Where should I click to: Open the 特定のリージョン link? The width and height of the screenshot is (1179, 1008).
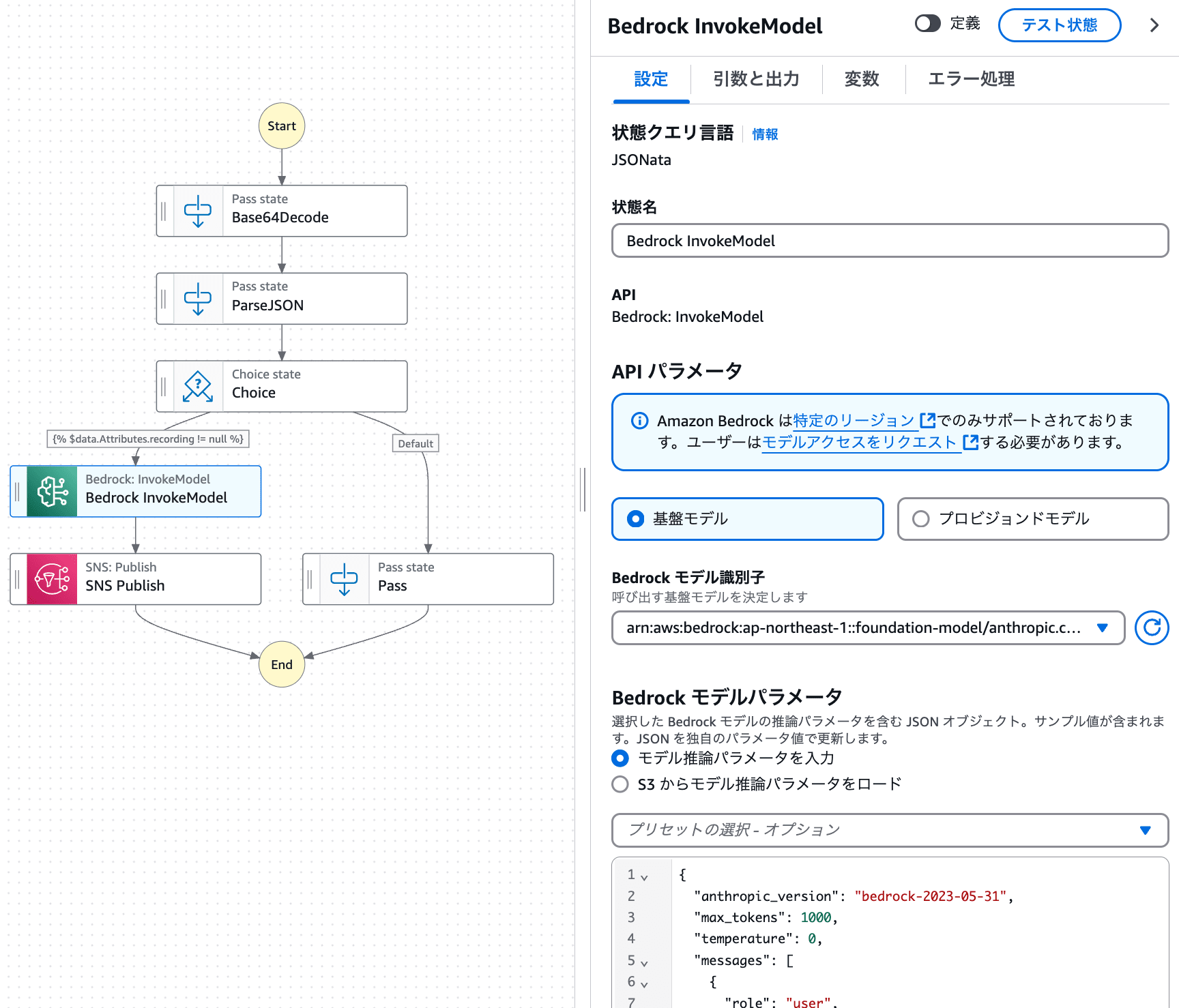(854, 420)
